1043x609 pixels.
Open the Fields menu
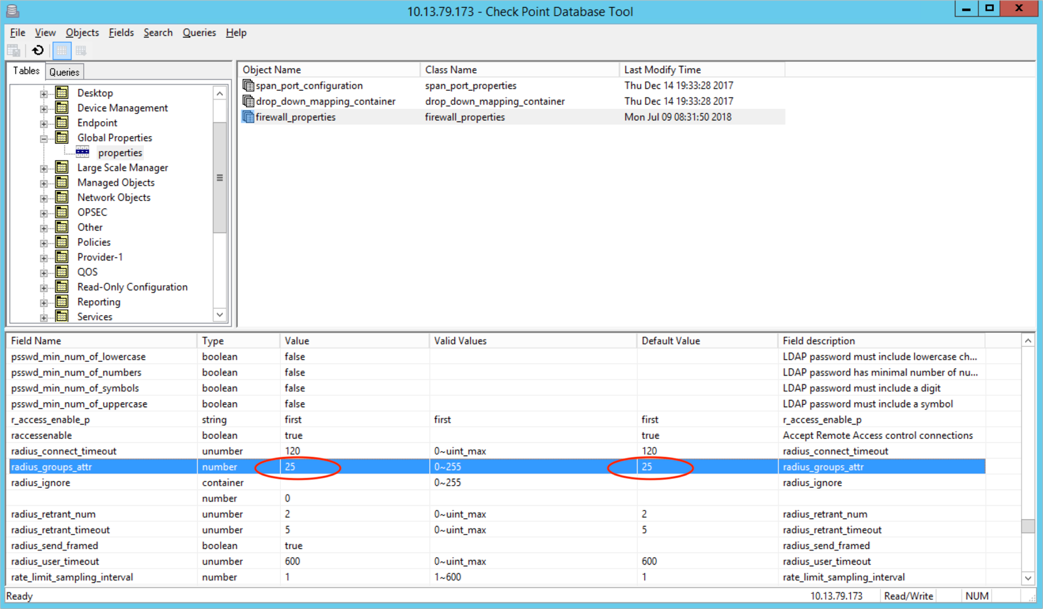click(121, 33)
